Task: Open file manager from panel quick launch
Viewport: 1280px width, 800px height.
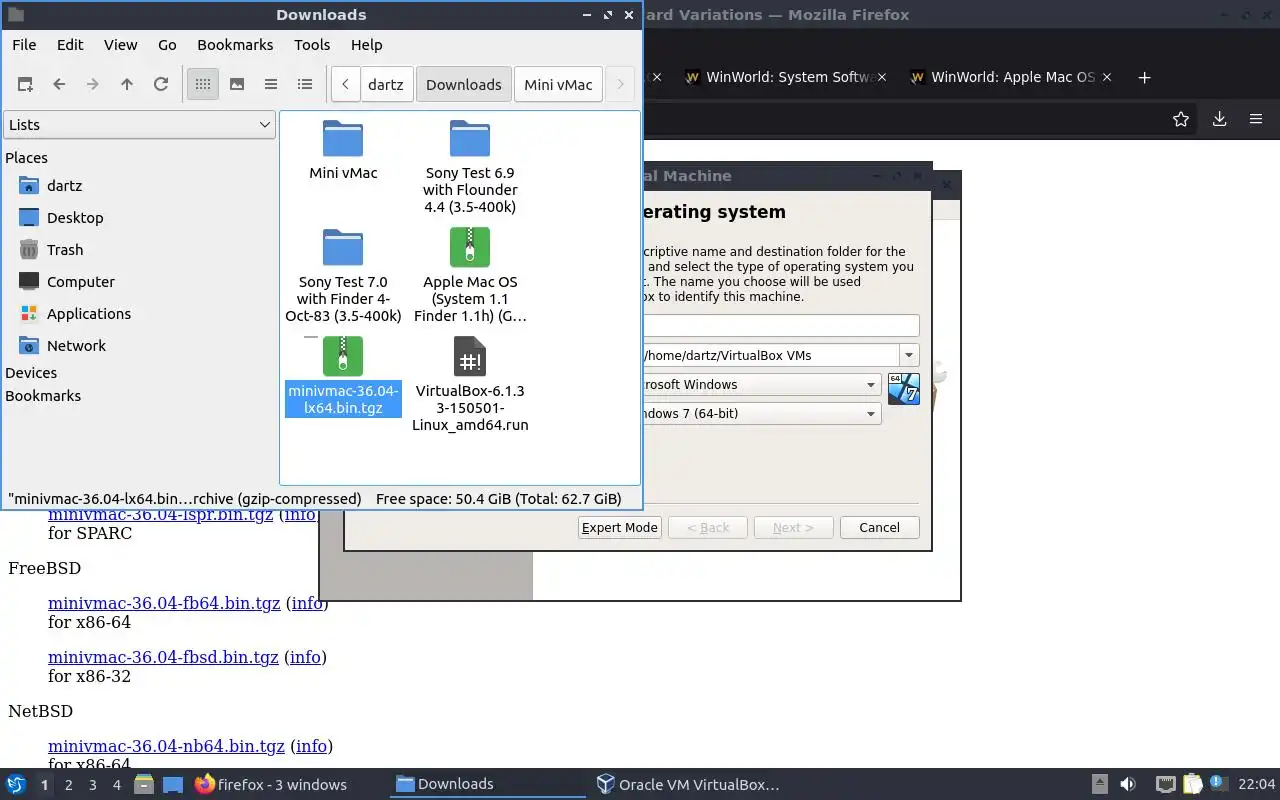Action: [144, 784]
